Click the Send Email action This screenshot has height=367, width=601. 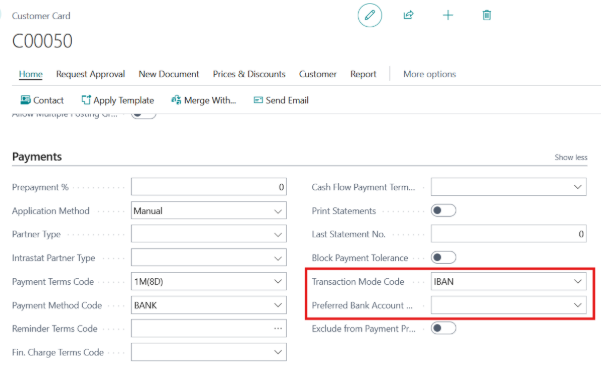pyautogui.click(x=281, y=100)
